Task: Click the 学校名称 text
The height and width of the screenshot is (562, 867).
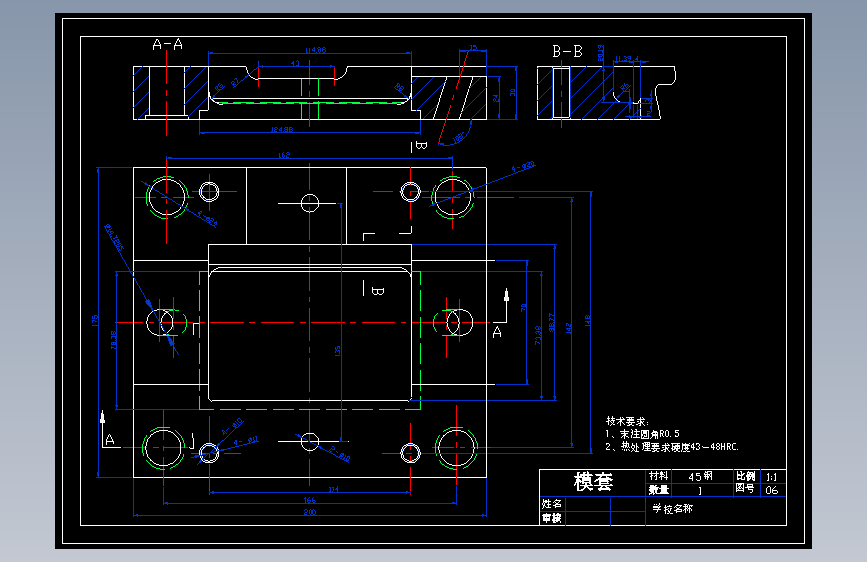Action: 672,508
